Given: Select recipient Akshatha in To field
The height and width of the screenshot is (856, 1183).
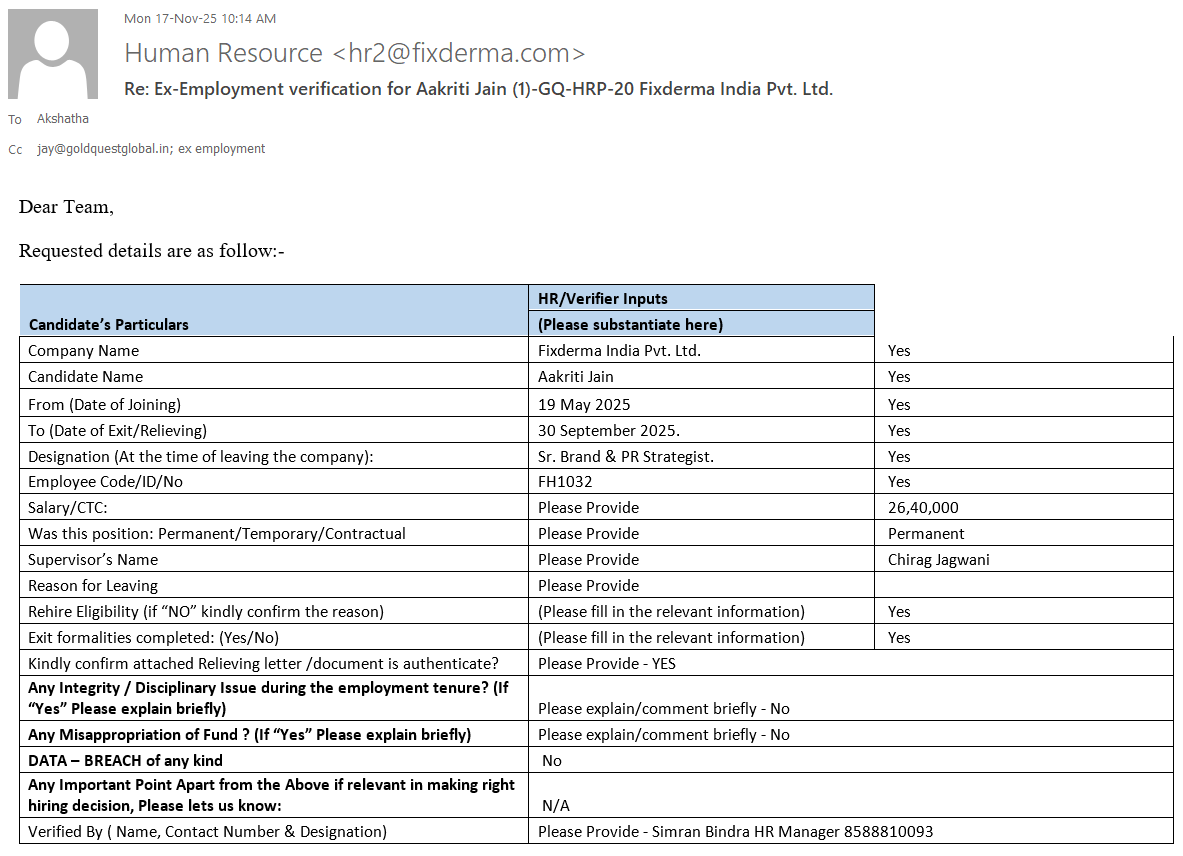Looking at the screenshot, I should tap(63, 118).
